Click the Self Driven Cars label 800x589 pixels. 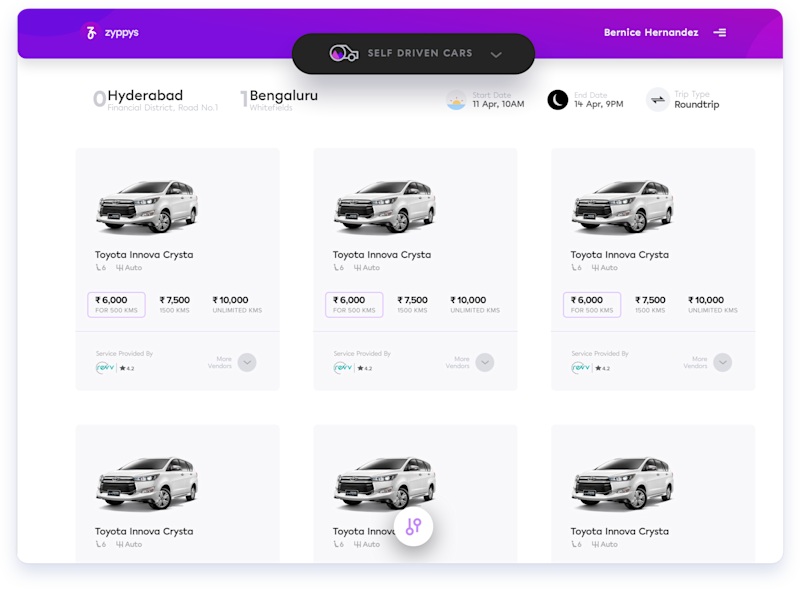point(420,53)
